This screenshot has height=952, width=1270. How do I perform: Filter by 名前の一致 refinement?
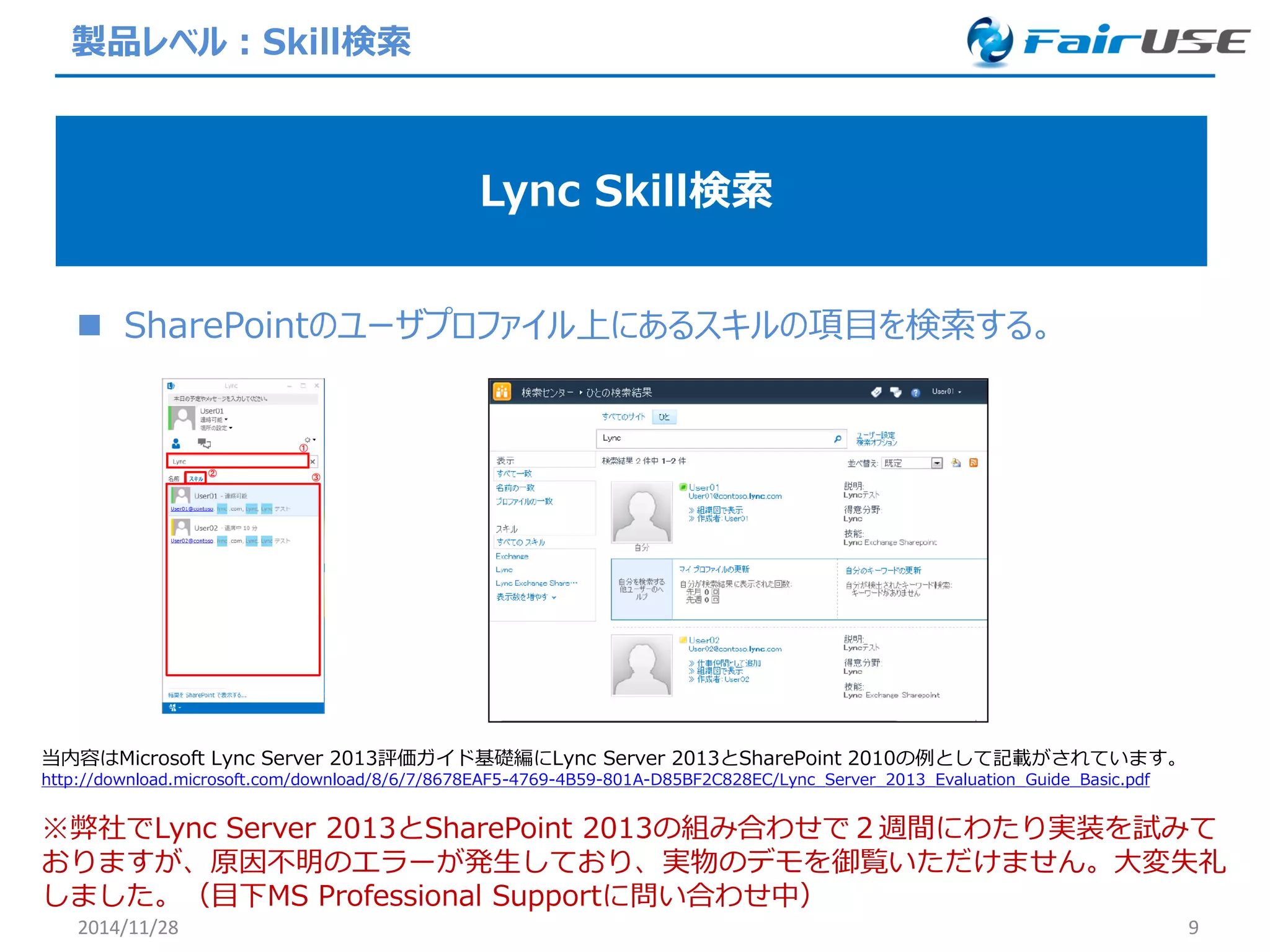(515, 488)
